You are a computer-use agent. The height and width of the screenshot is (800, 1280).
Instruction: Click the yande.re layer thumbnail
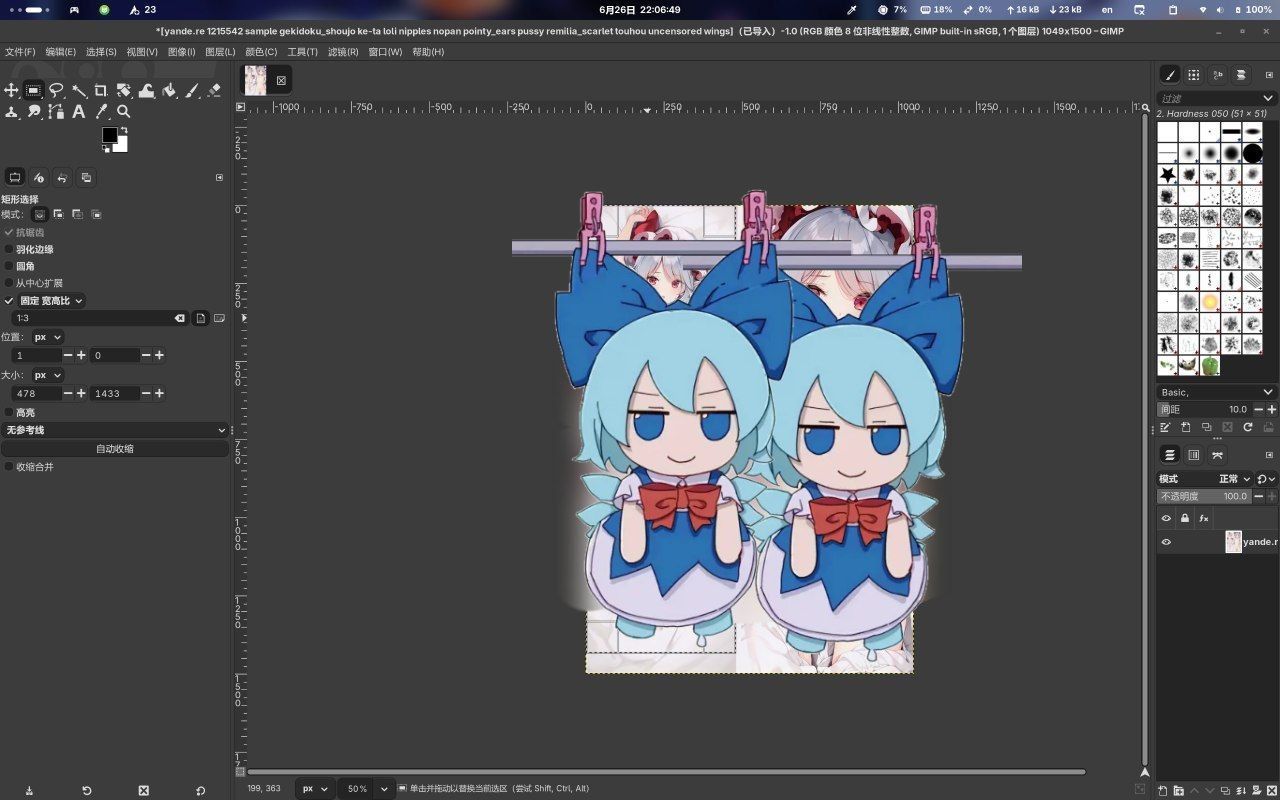(1233, 542)
